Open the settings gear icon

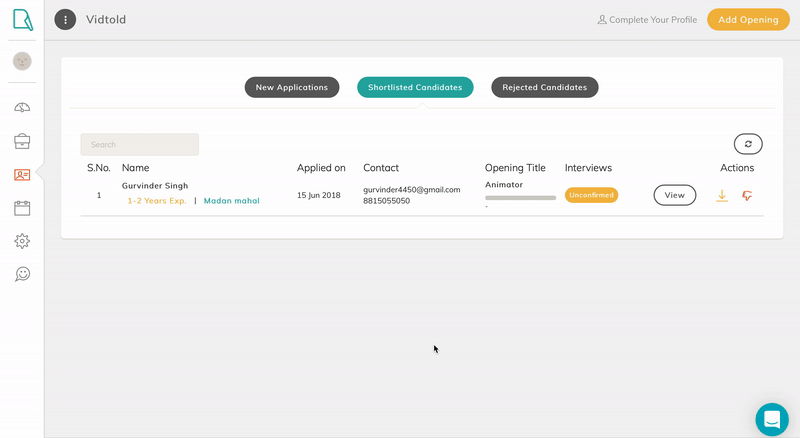22,241
